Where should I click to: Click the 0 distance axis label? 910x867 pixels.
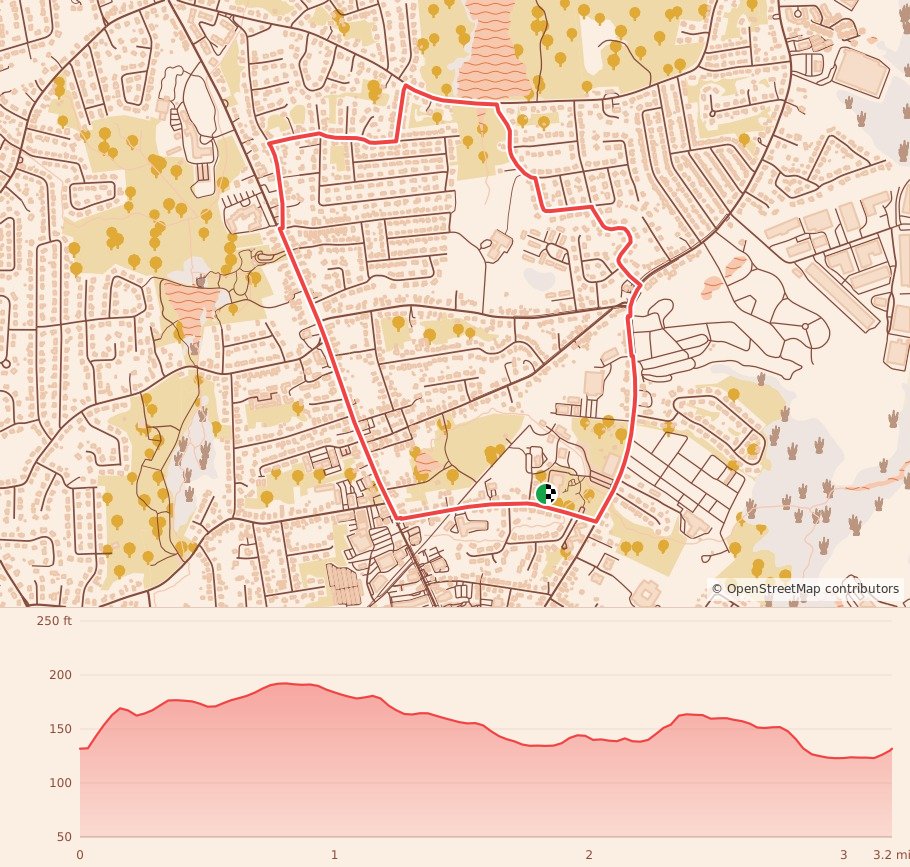click(x=80, y=854)
